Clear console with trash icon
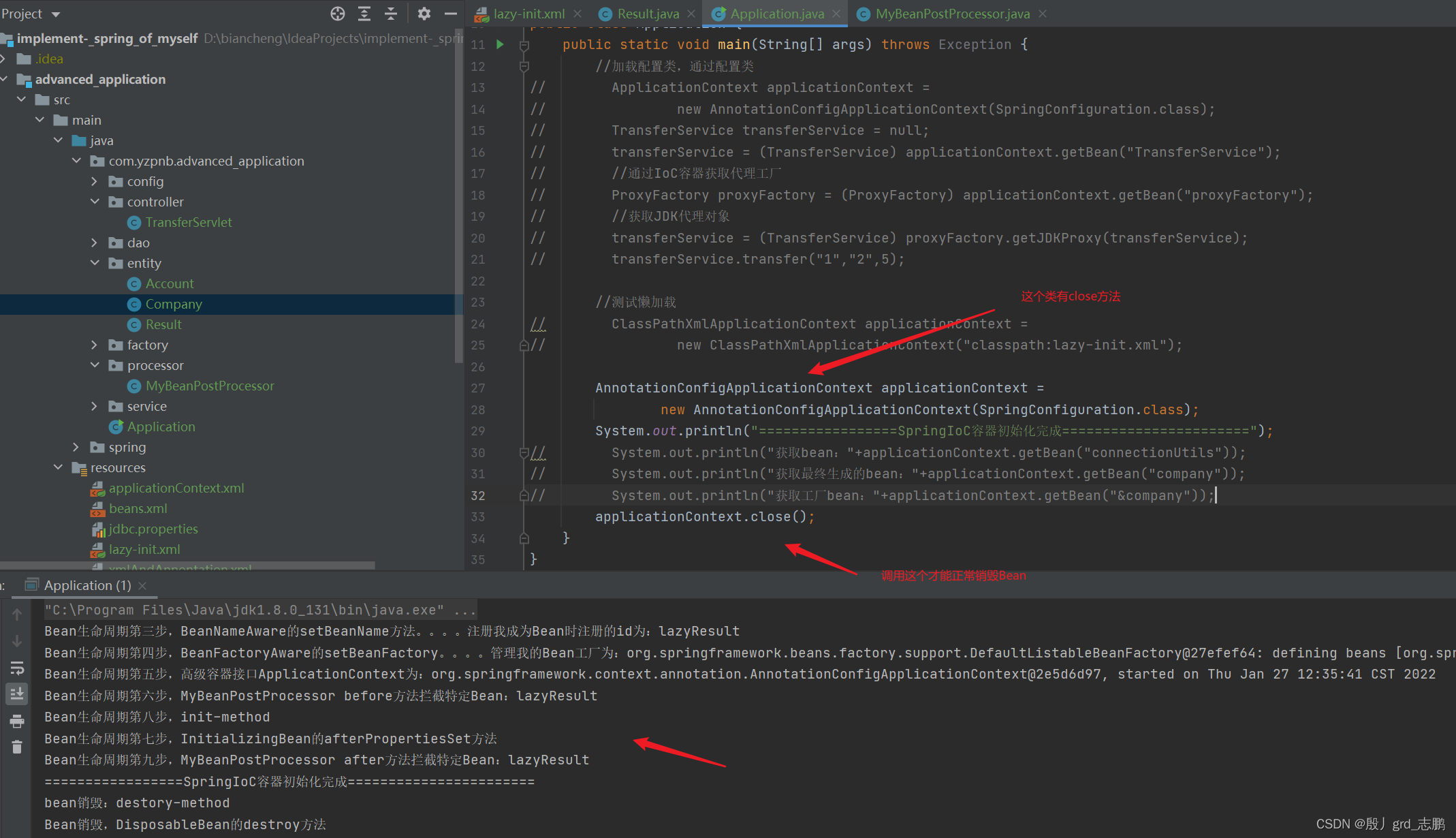Image resolution: width=1456 pixels, height=838 pixels. [17, 747]
